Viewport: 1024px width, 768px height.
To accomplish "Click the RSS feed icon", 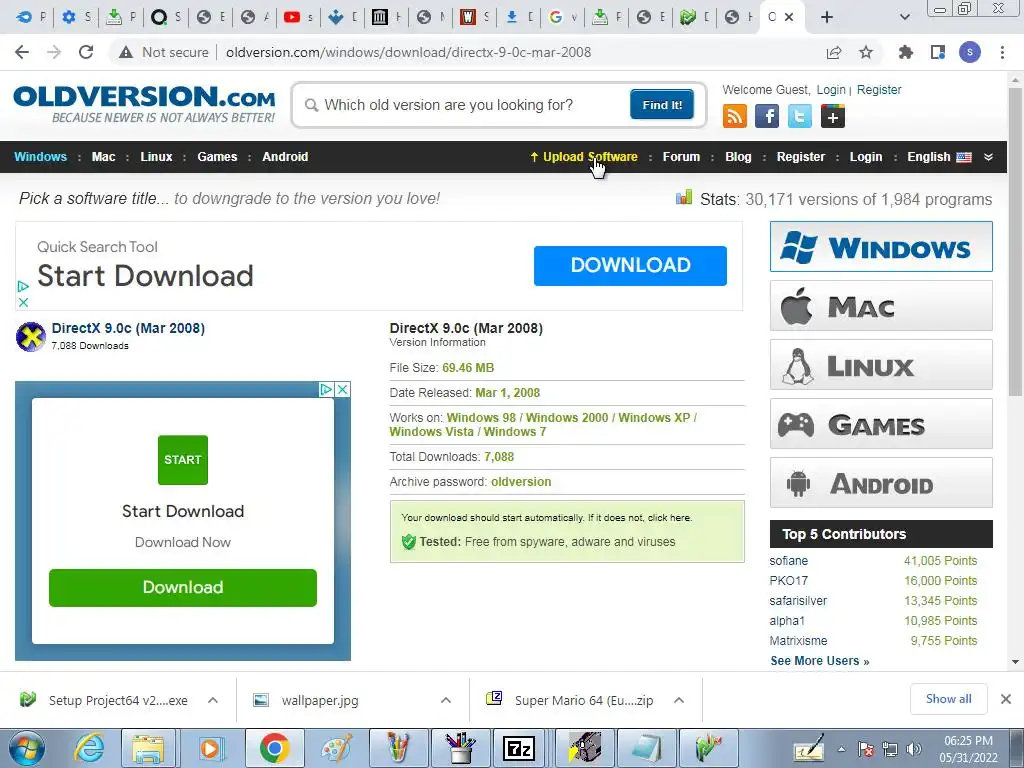I will (735, 117).
